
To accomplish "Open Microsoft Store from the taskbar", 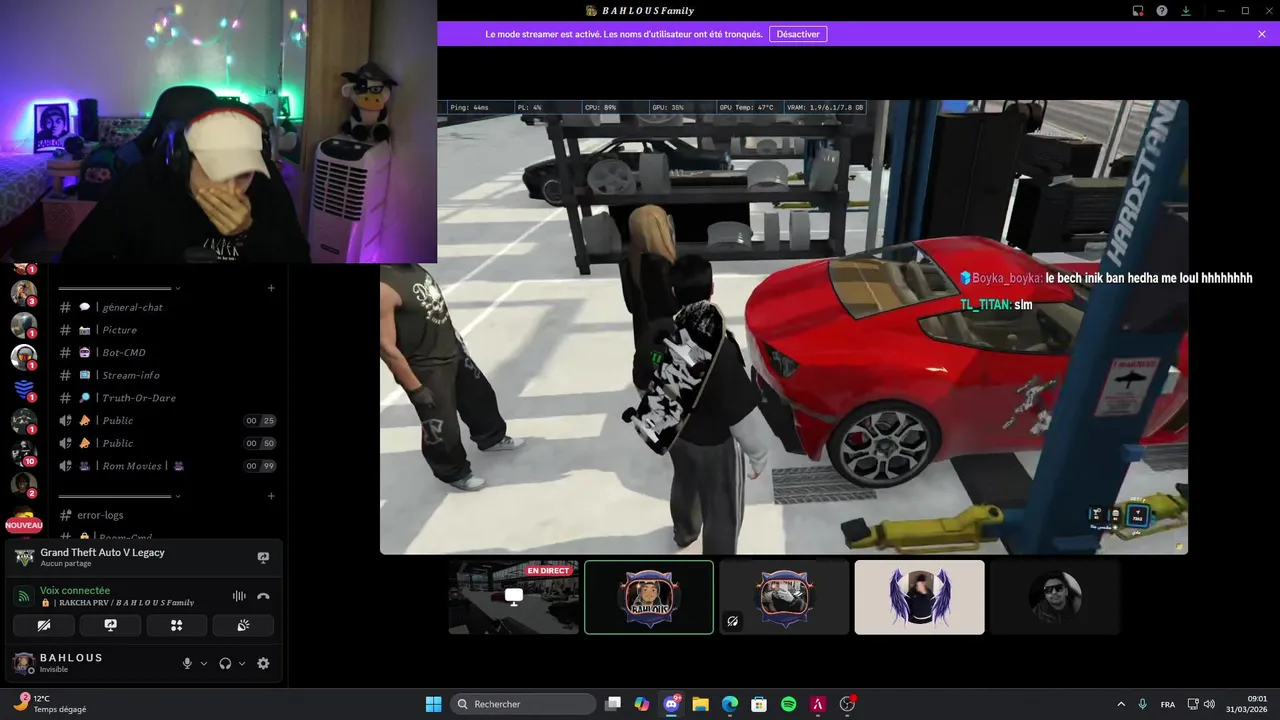I will coord(759,704).
